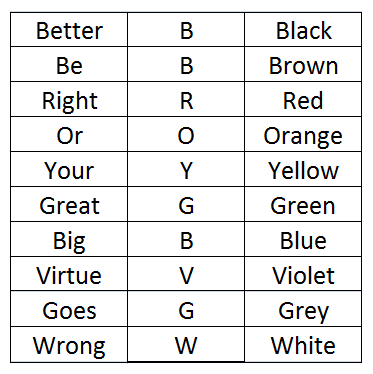Click the letter 'O' cell
The image size is (373, 374).
(x=186, y=134)
